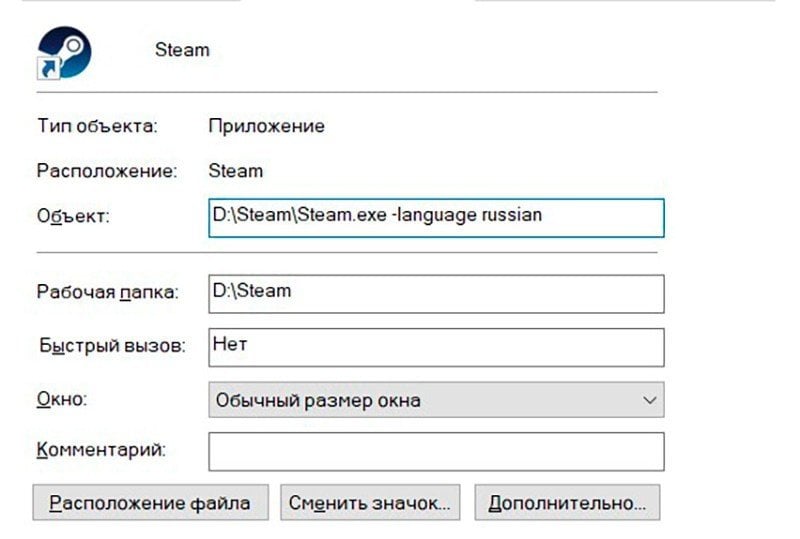
Task: Click the chevron arrow of Обычный размер окна
Action: 649,400
